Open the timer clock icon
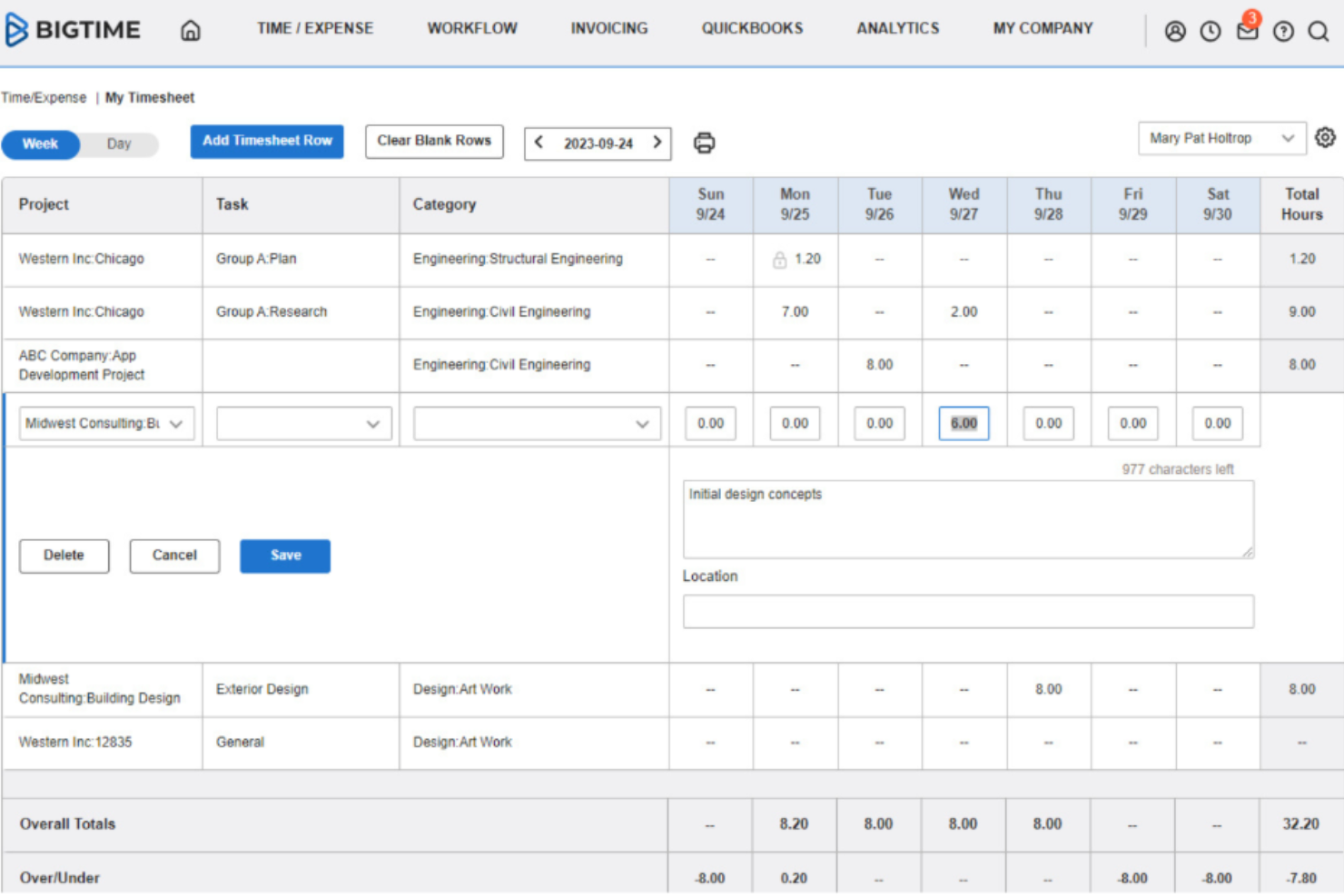 [1211, 32]
